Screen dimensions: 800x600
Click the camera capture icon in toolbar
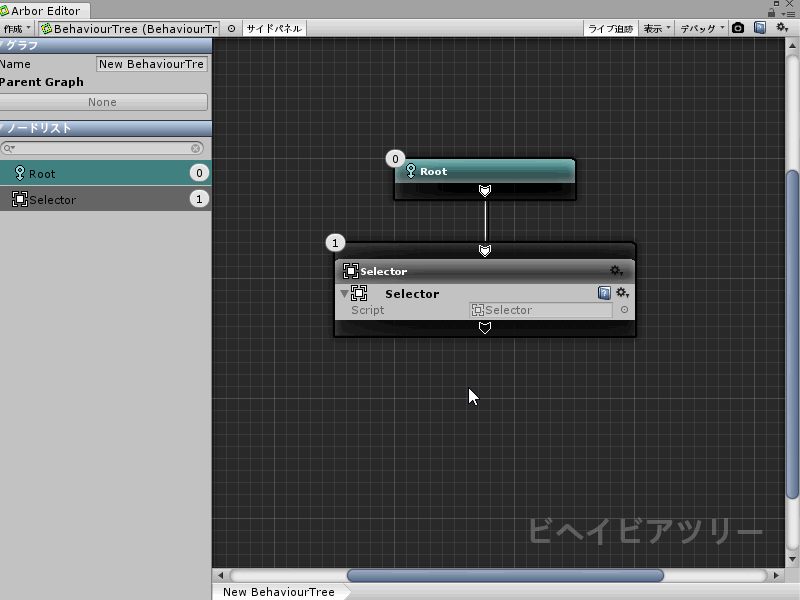point(738,28)
